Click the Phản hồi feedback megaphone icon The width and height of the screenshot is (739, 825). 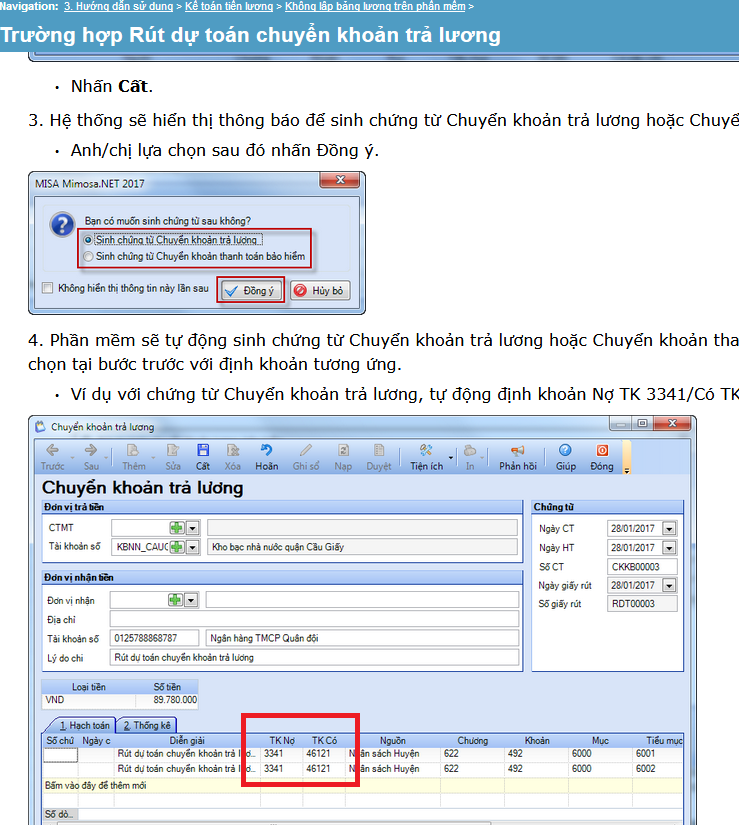[518, 450]
